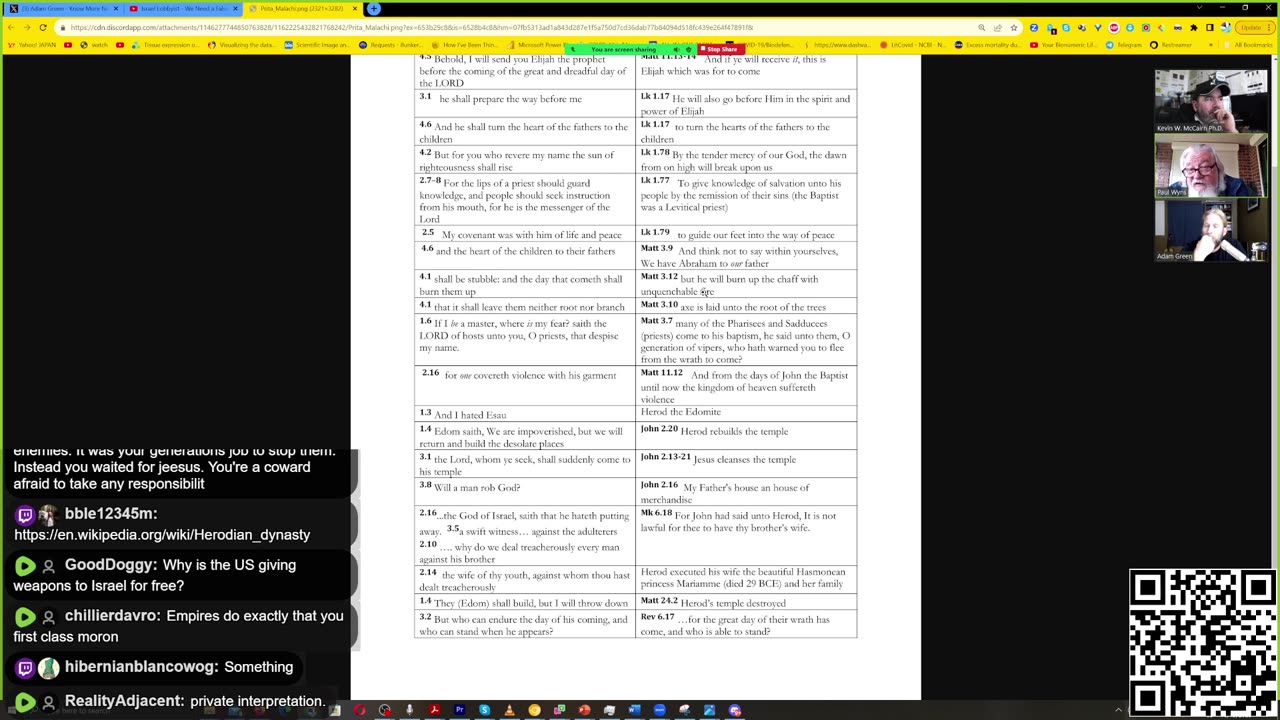Screen dimensions: 1280x720
Task: Open the Telegram bookmark
Action: pos(1124,45)
